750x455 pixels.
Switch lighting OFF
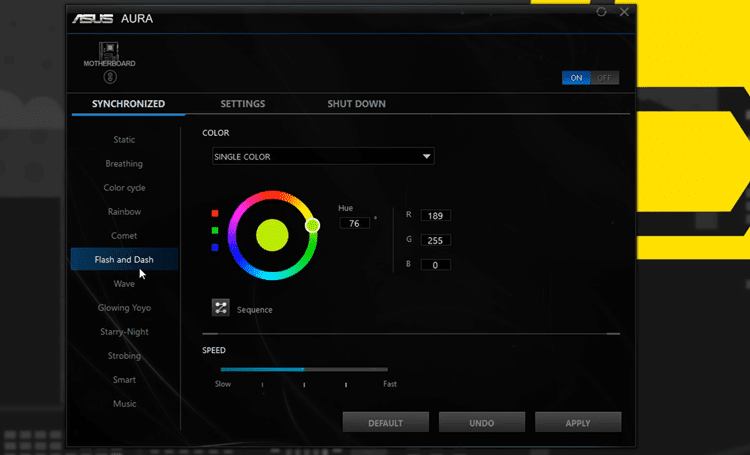point(605,78)
